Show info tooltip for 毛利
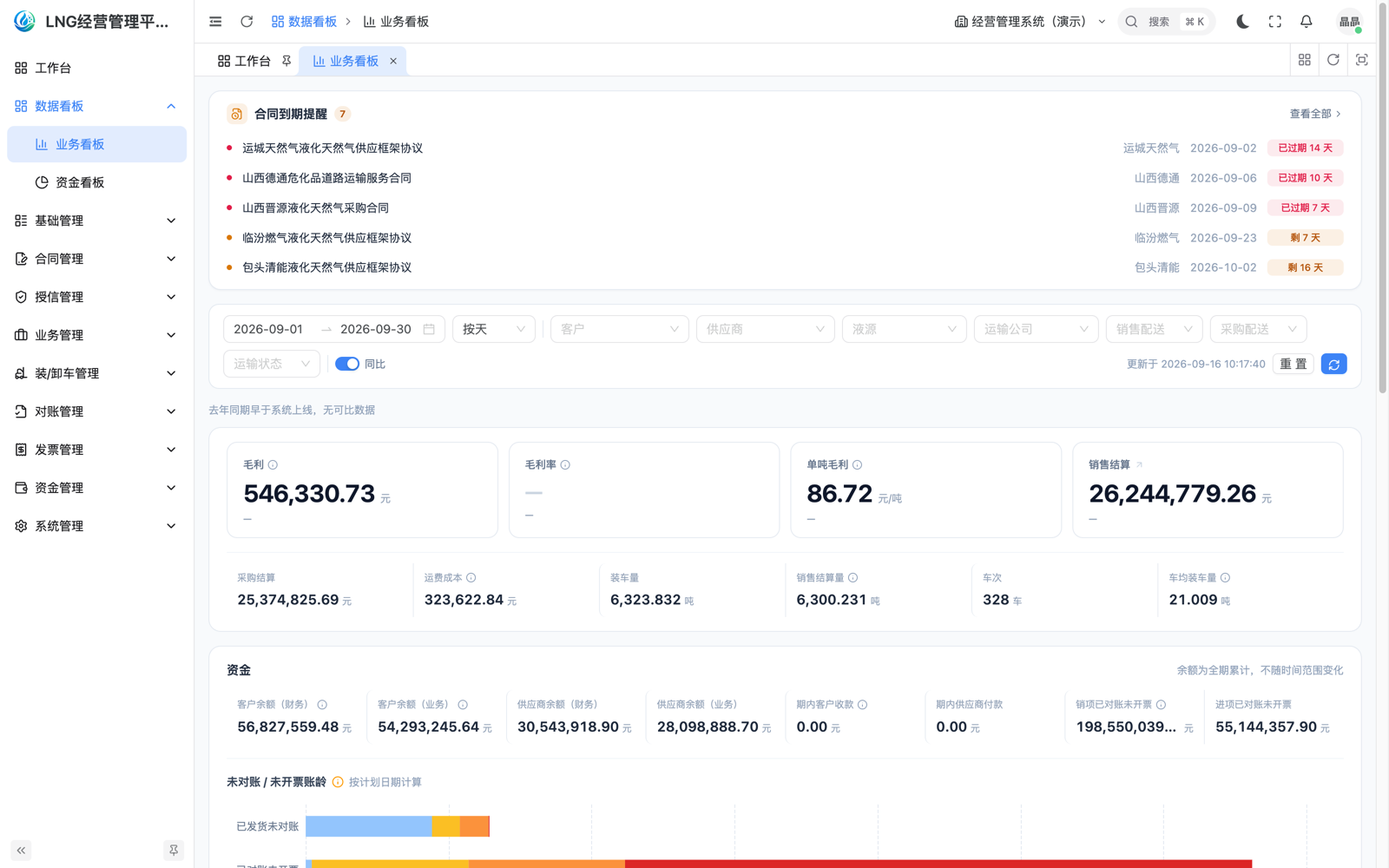 click(273, 465)
